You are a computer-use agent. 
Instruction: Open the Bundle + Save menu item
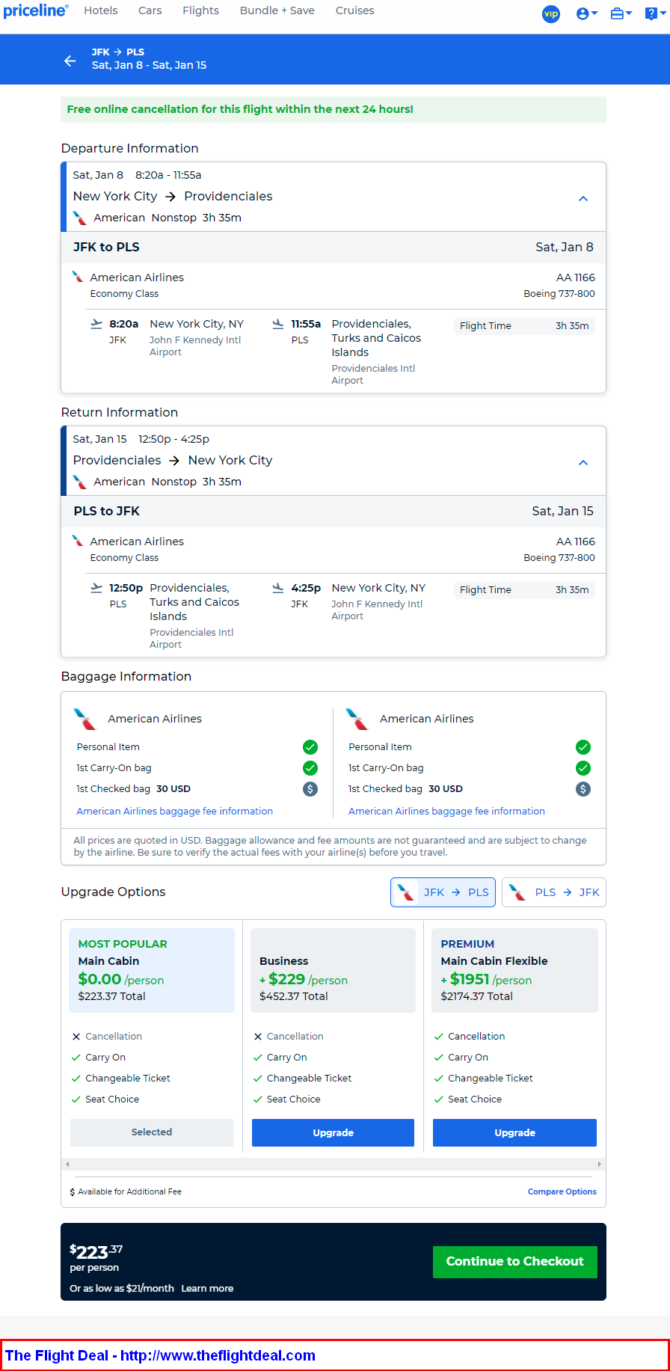(x=277, y=11)
